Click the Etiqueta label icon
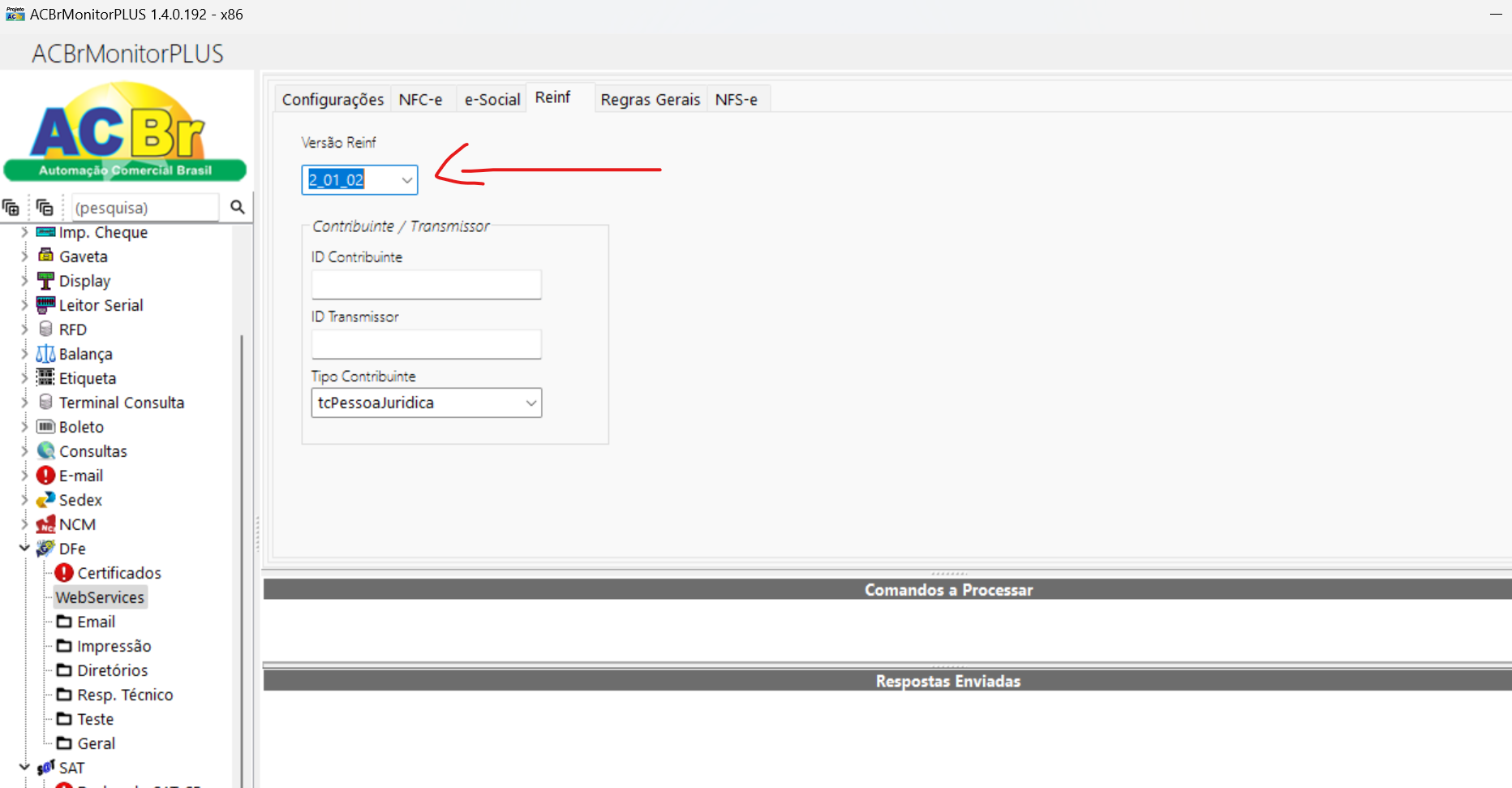 (x=45, y=377)
